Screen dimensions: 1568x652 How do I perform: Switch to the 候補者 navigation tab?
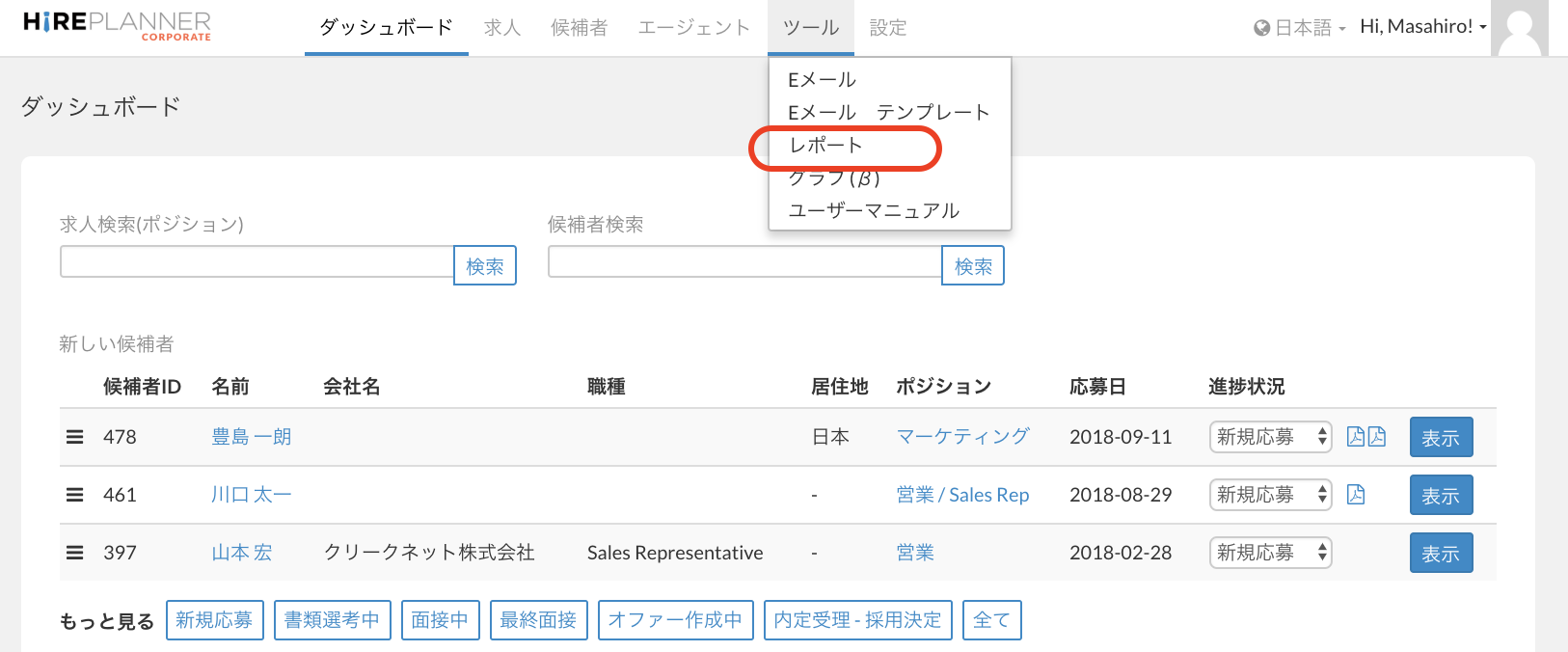click(579, 28)
